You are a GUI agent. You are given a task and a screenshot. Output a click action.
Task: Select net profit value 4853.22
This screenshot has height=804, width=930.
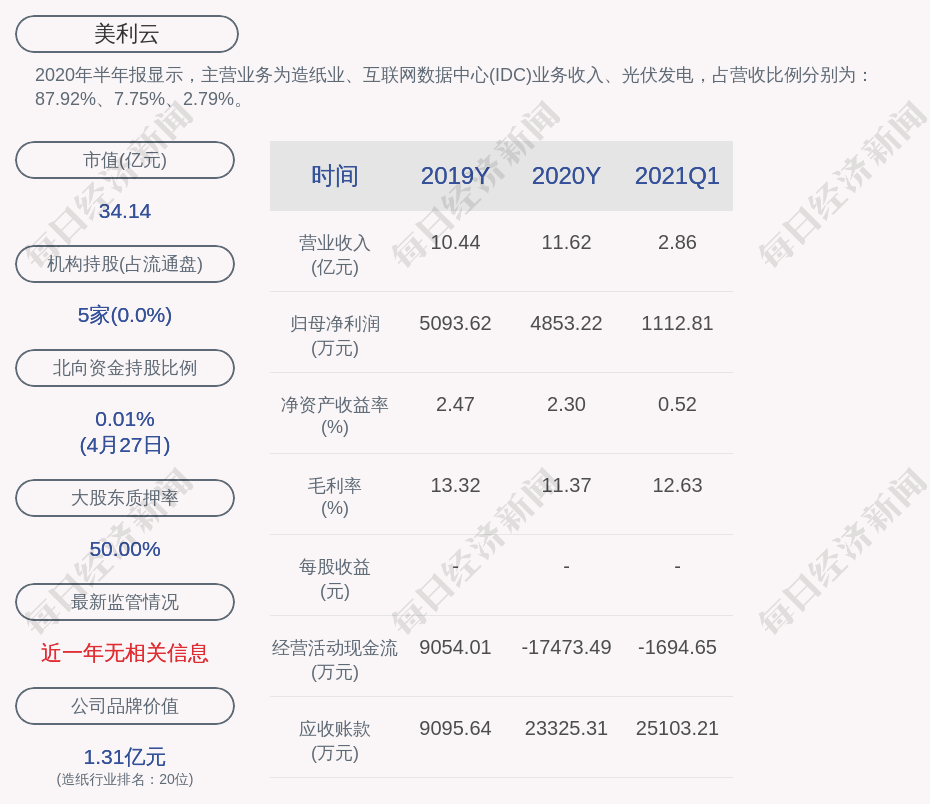[x=566, y=323]
